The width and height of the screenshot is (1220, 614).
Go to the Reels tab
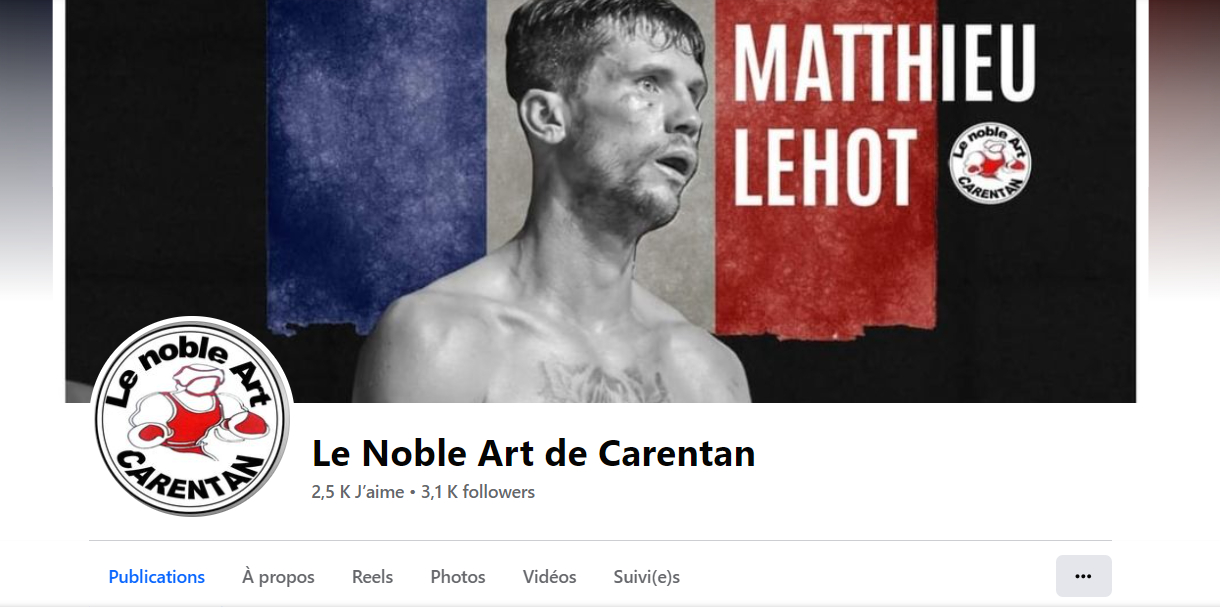tap(372, 577)
